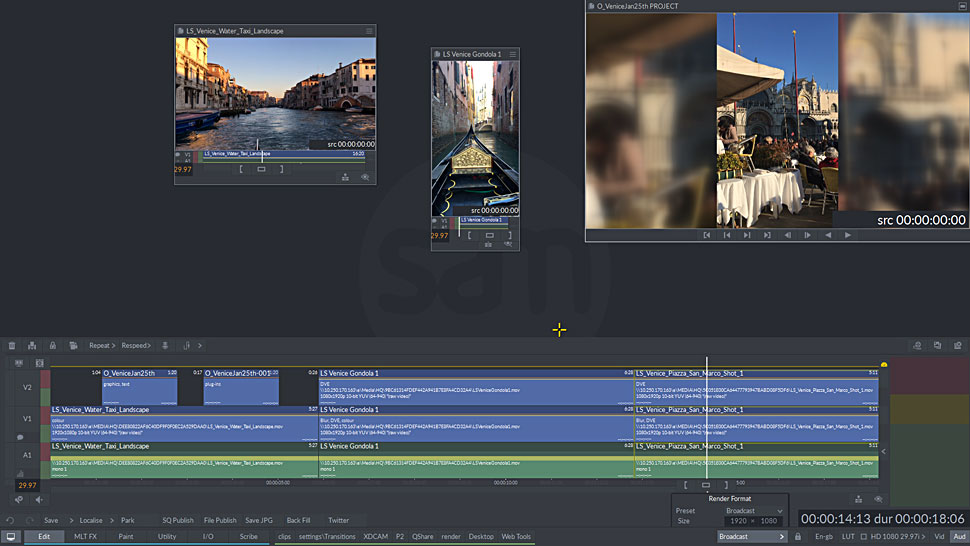Expand the Repeat menu in timeline toolbar

click(x=101, y=346)
